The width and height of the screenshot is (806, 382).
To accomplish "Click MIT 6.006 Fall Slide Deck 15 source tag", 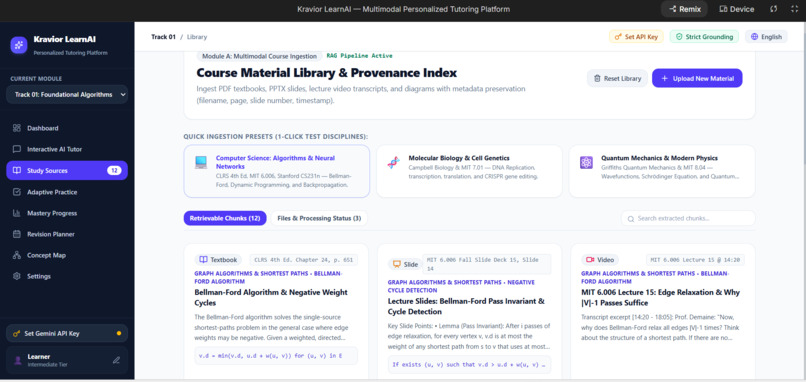I will coord(487,264).
